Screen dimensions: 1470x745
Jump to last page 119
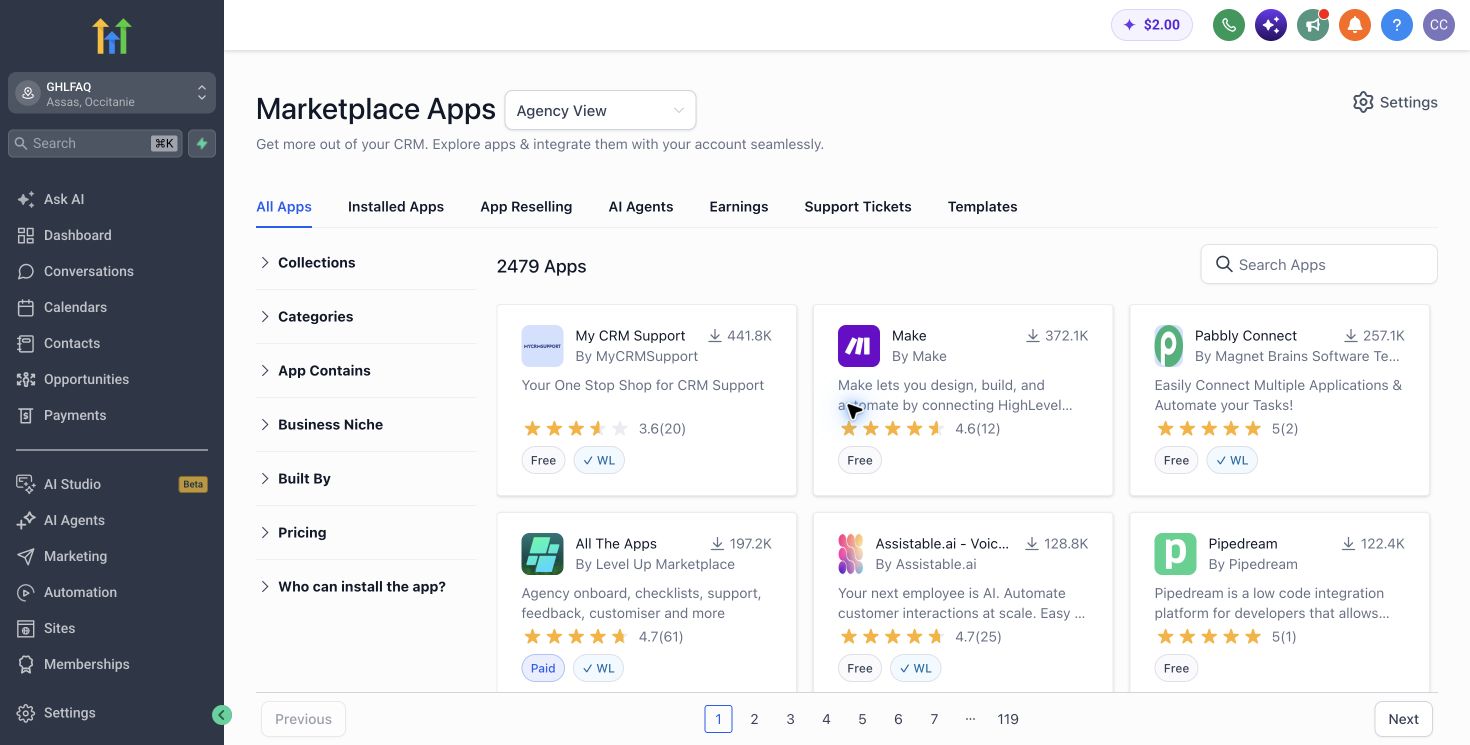(x=1008, y=719)
